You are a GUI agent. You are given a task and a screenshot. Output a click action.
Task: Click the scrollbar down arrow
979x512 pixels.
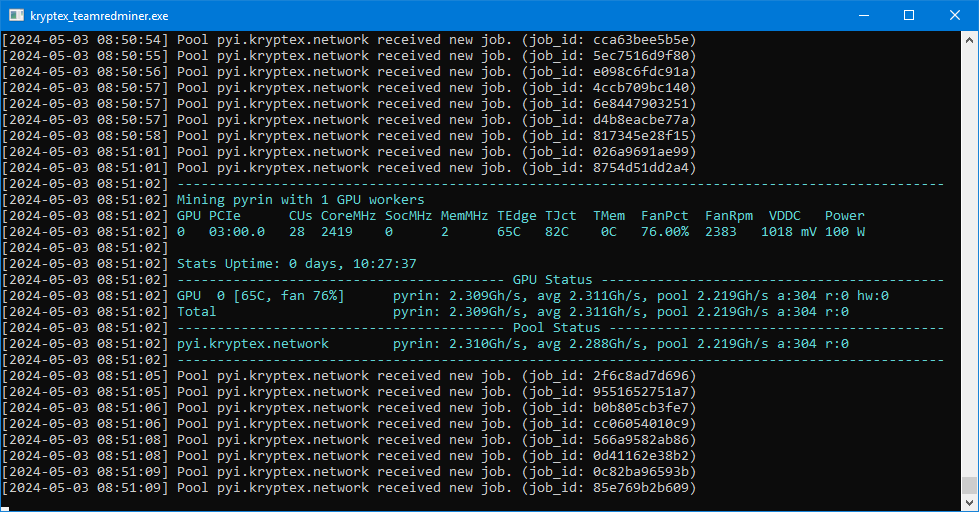(x=969, y=503)
